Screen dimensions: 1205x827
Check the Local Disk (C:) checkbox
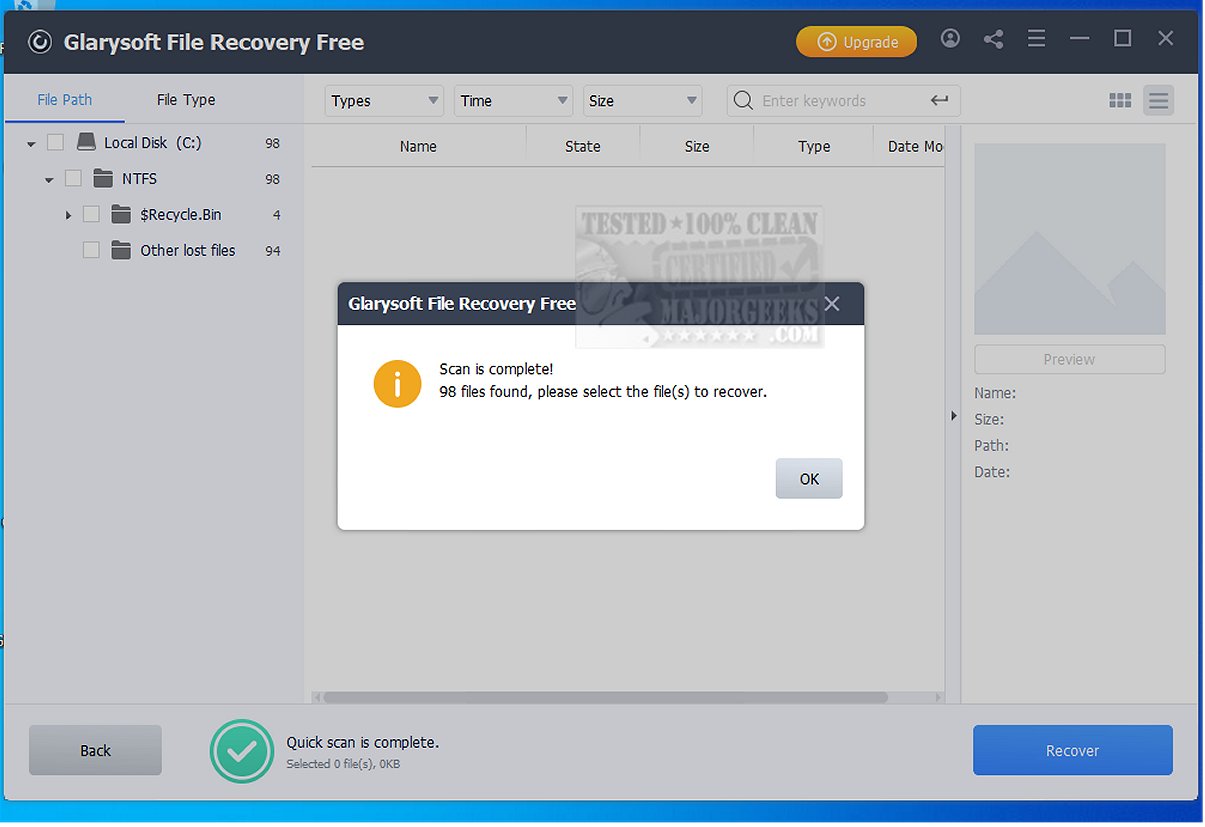[55, 142]
